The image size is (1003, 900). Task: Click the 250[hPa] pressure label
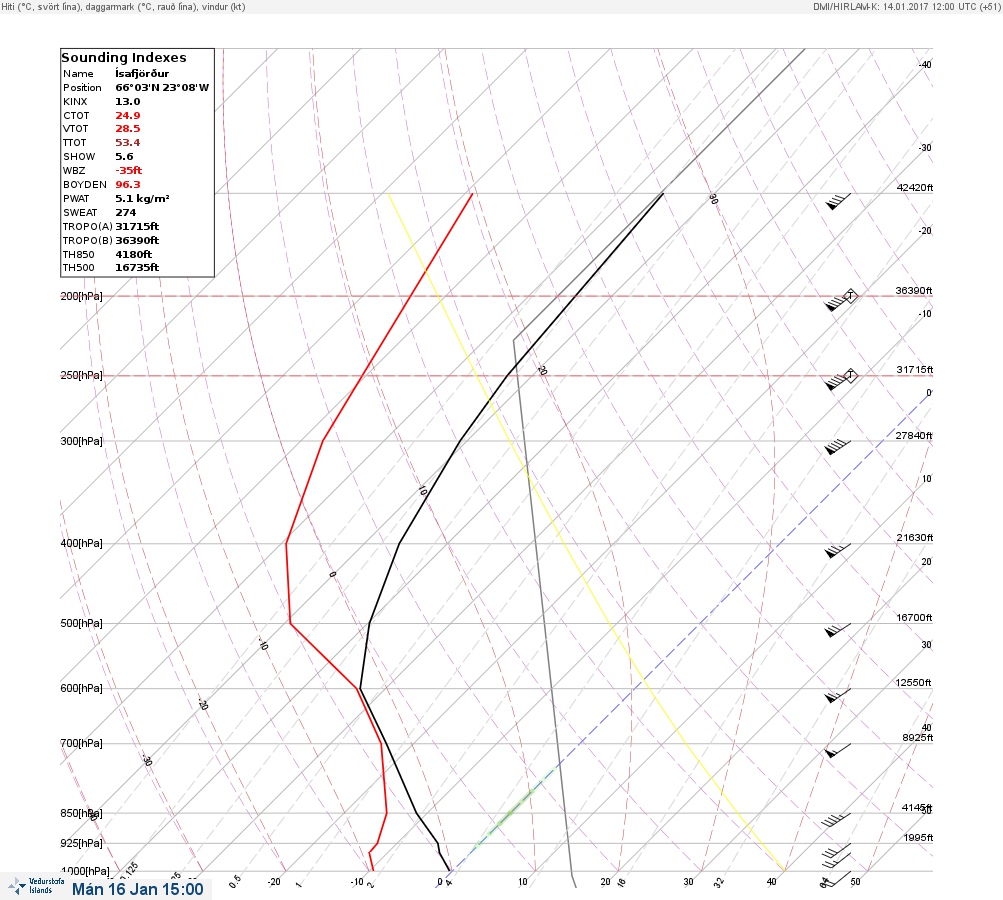(x=81, y=375)
